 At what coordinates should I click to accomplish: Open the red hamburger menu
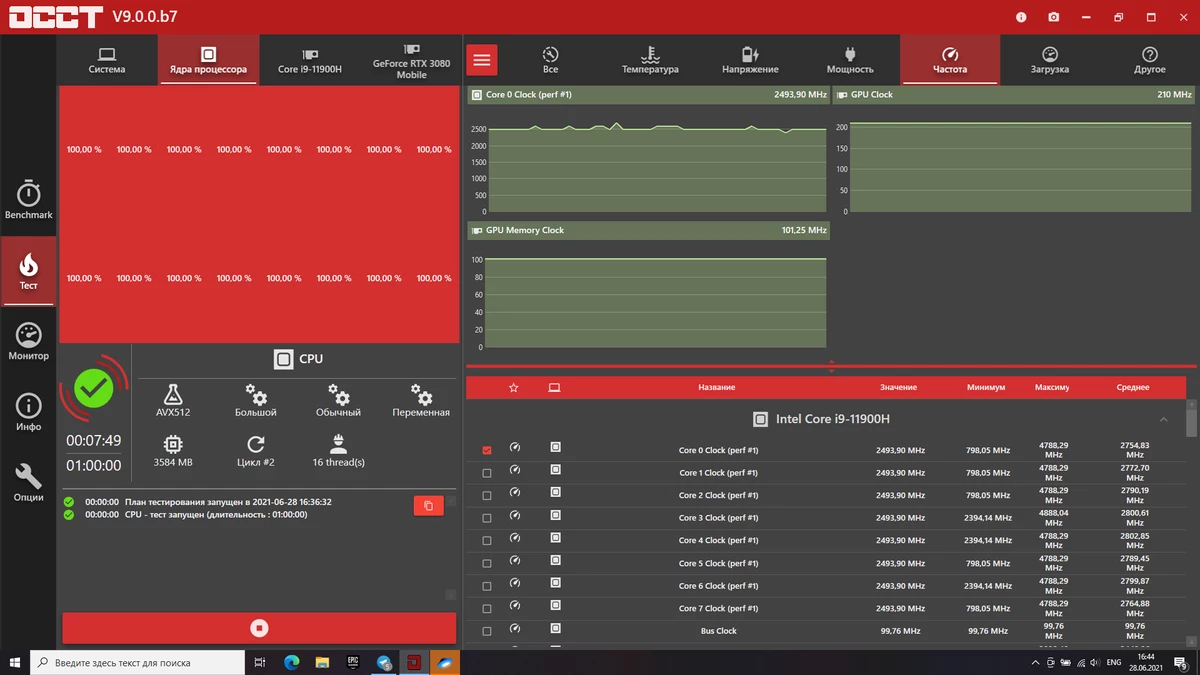[x=482, y=60]
